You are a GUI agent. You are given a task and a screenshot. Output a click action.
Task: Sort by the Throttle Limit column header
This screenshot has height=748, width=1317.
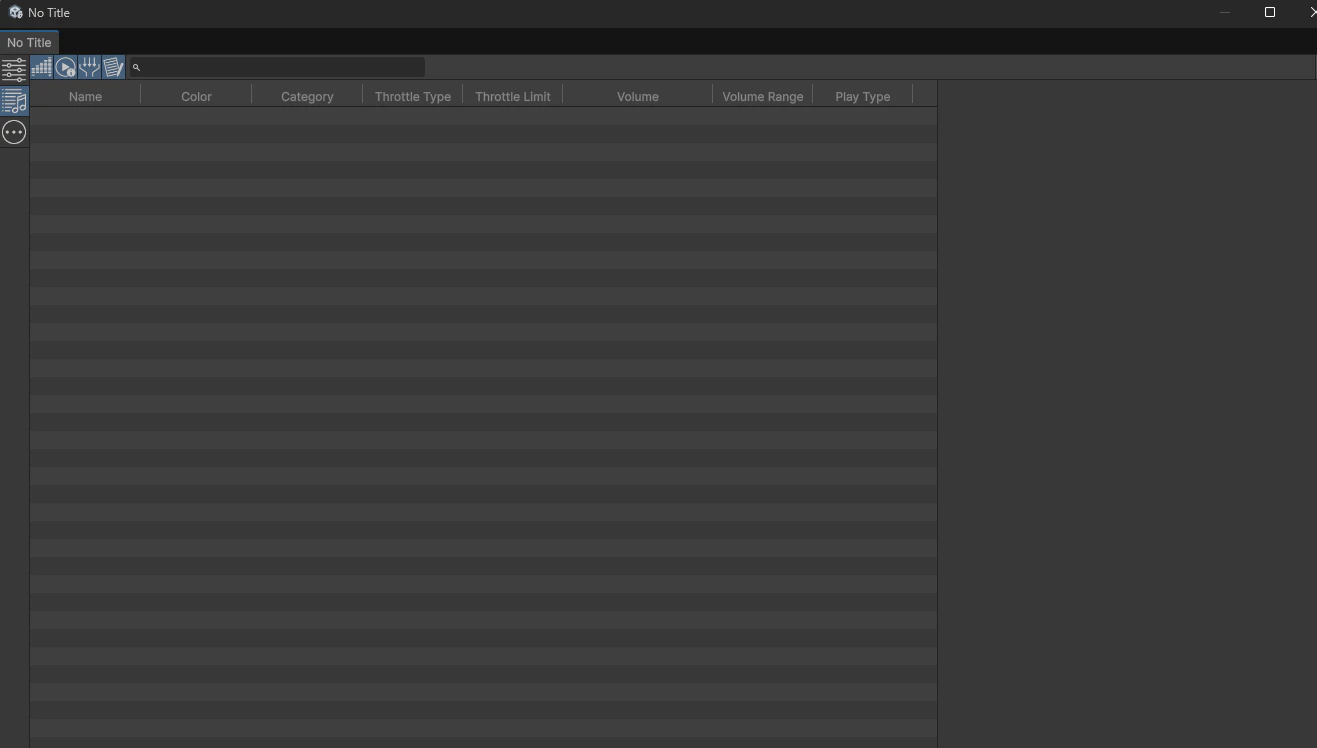pos(513,96)
